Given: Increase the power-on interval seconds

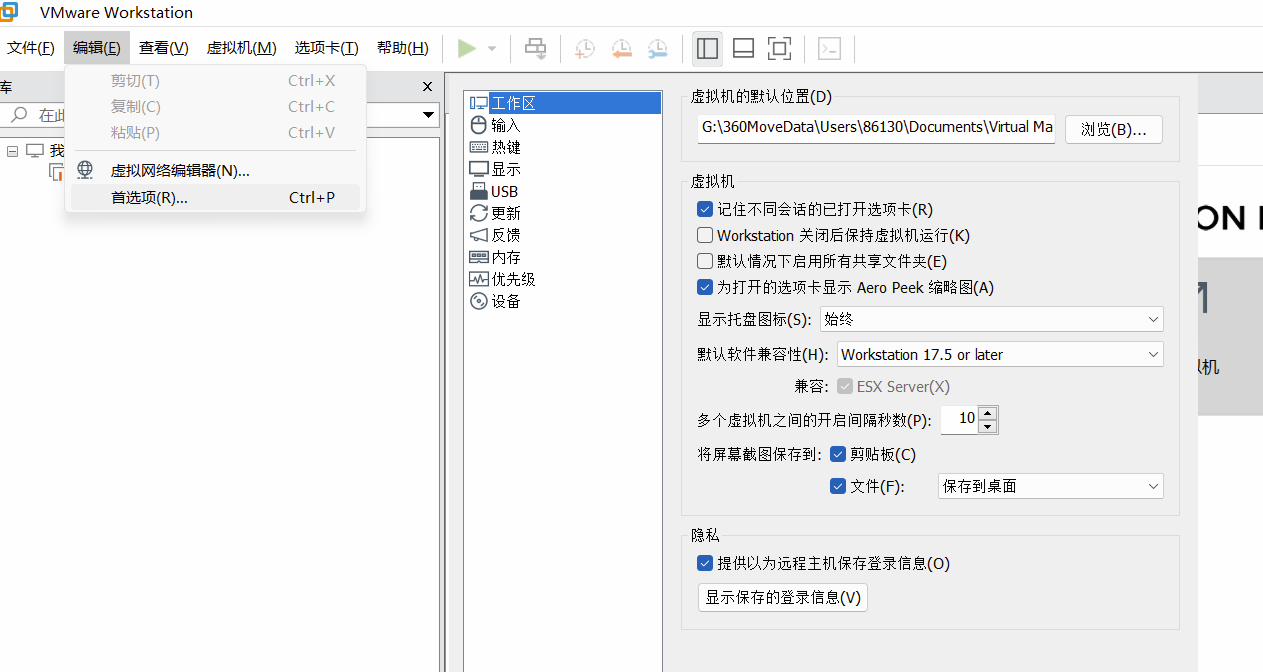Looking at the screenshot, I should pos(988,413).
